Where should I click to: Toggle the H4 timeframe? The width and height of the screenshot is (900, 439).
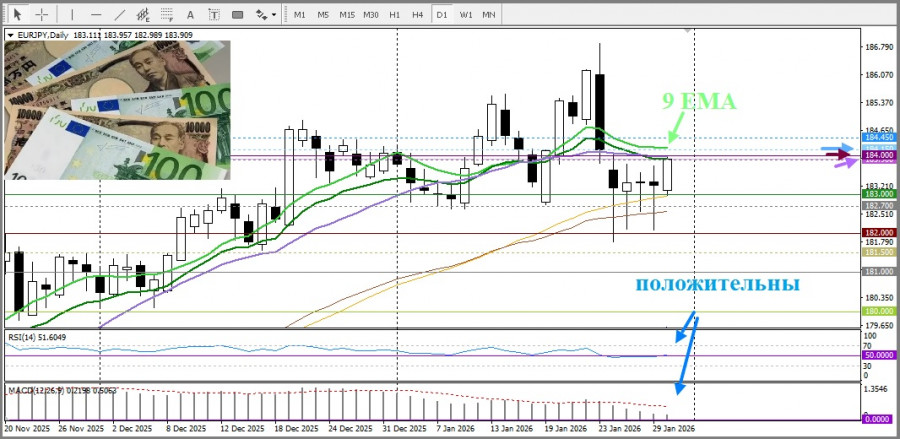[418, 15]
